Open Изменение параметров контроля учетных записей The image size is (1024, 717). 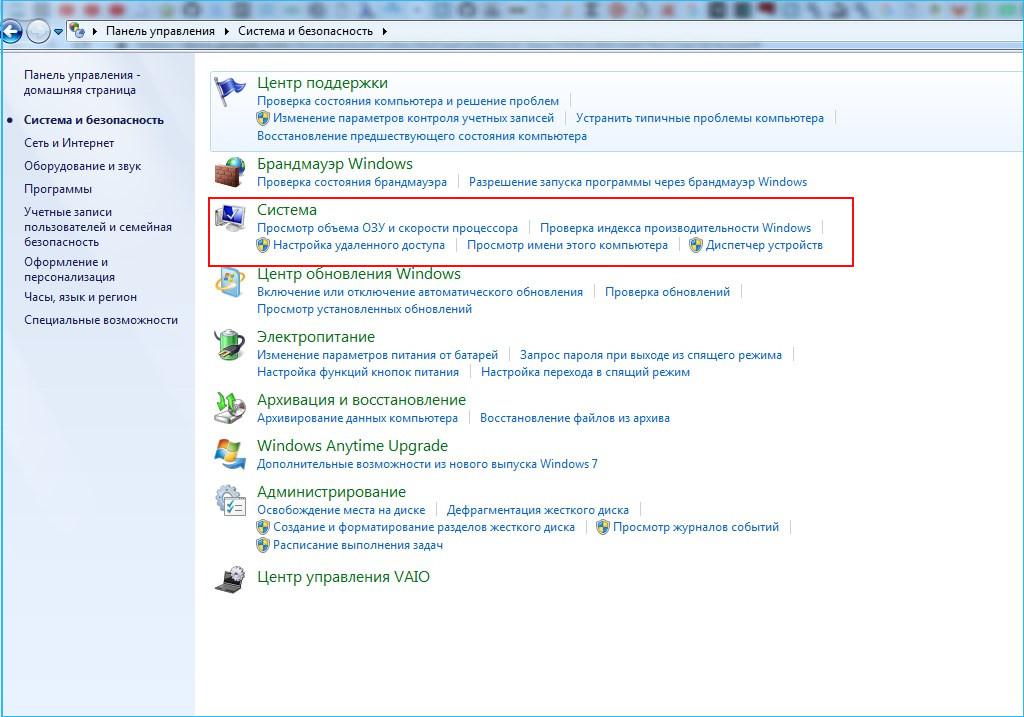pyautogui.click(x=413, y=118)
